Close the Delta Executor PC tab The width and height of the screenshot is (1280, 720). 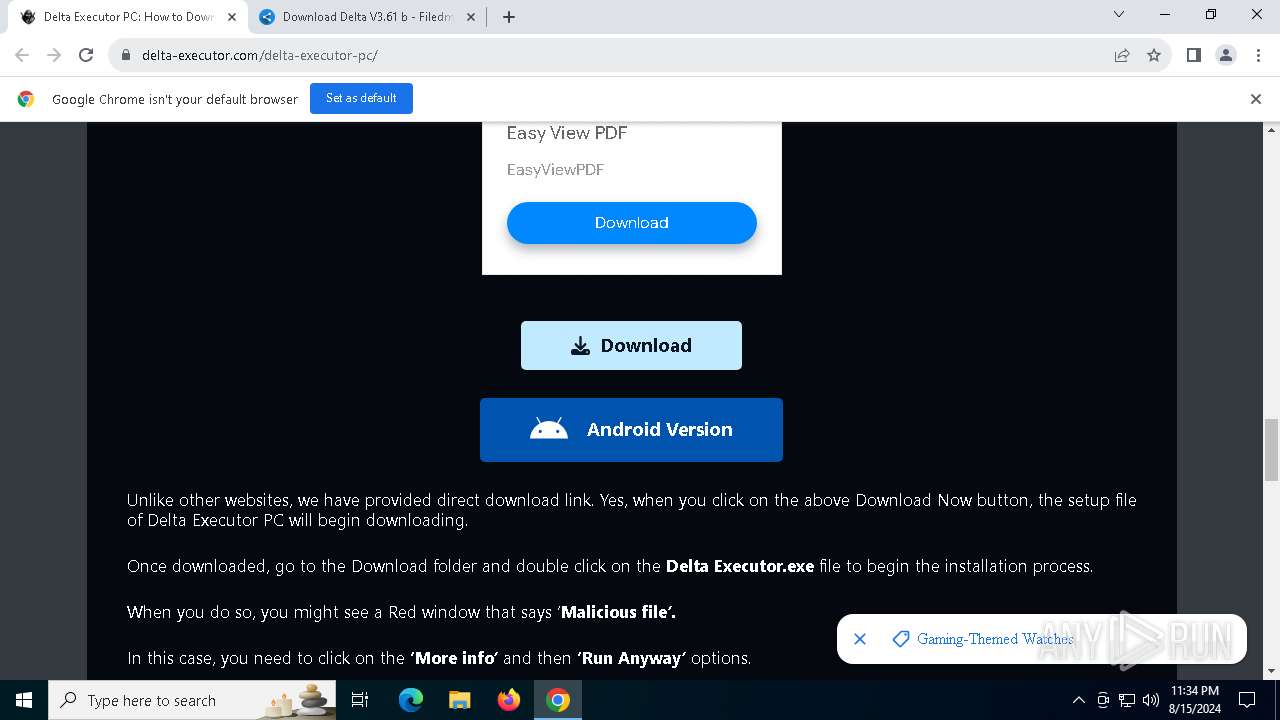point(232,17)
